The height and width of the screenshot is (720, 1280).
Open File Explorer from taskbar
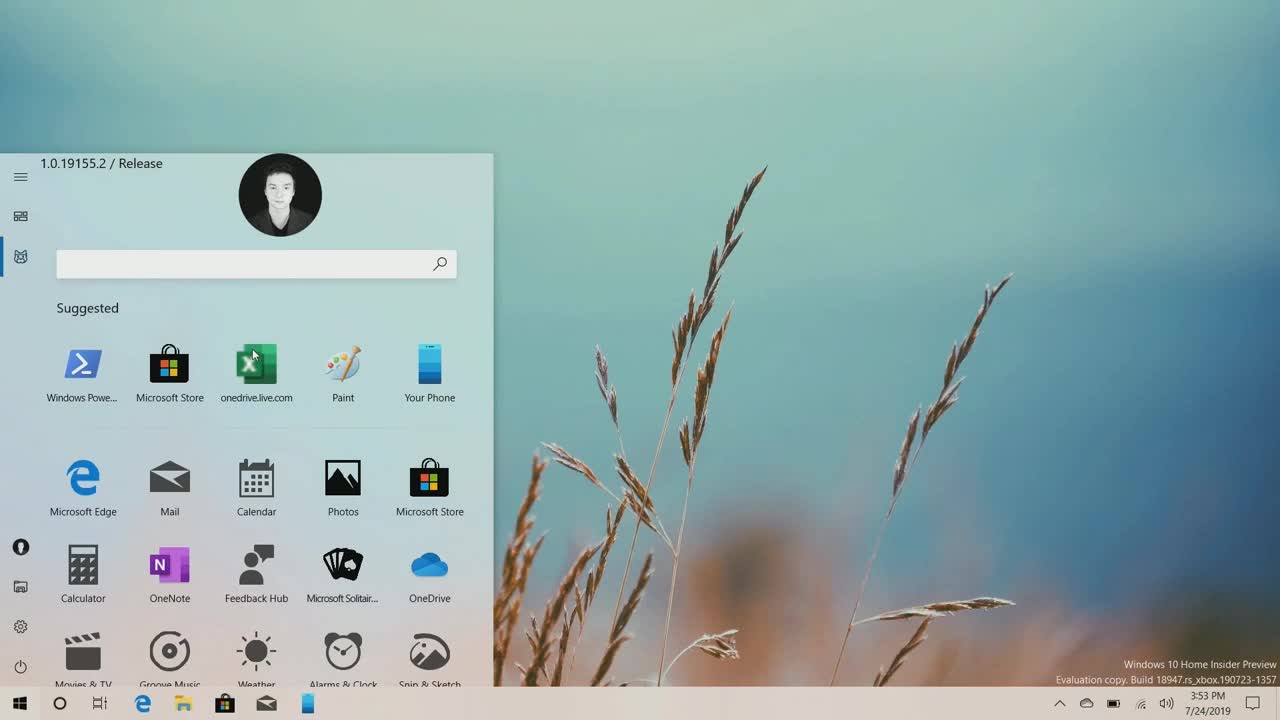click(x=183, y=704)
